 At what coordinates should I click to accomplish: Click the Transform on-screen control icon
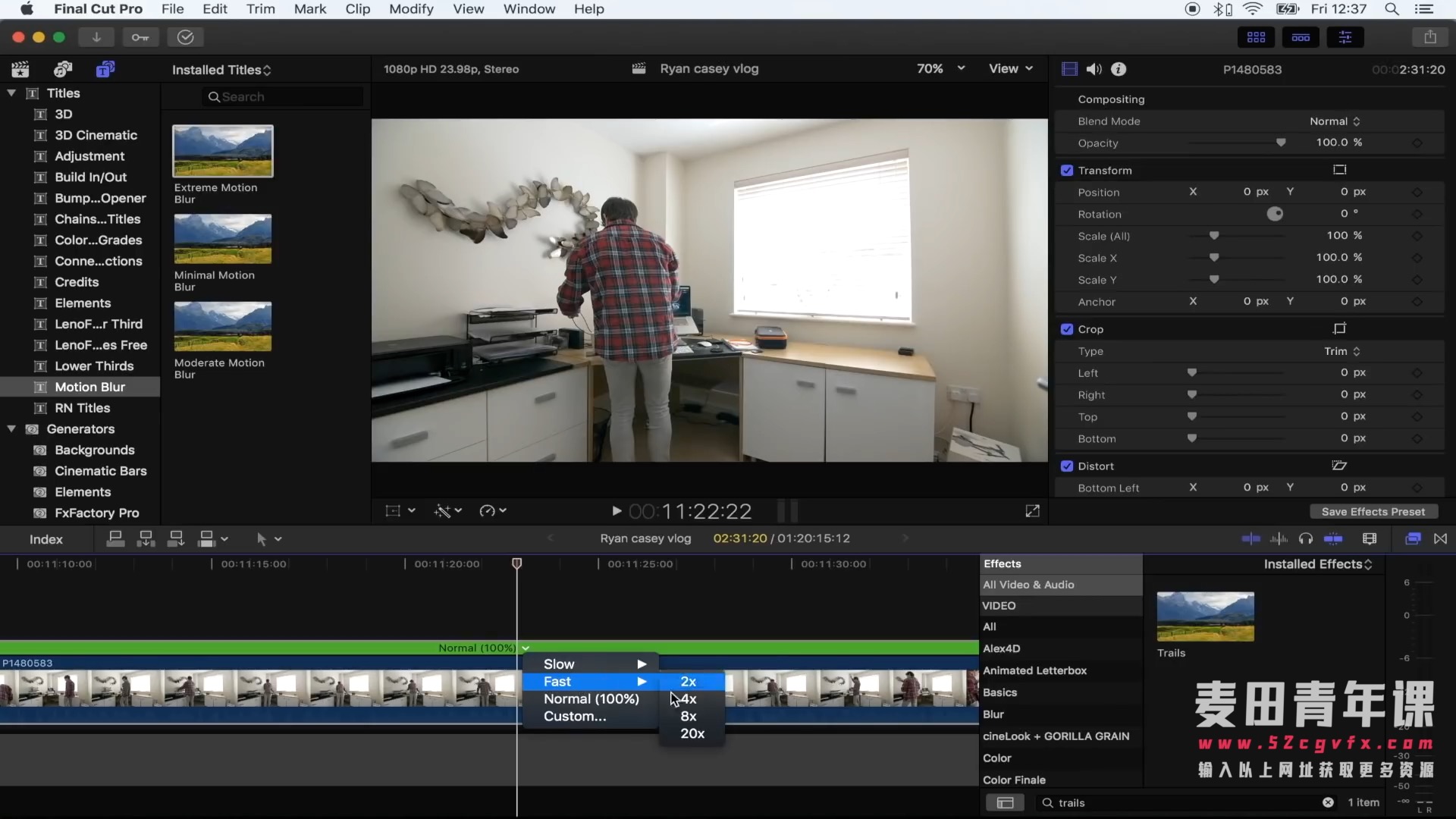[x=1340, y=170]
